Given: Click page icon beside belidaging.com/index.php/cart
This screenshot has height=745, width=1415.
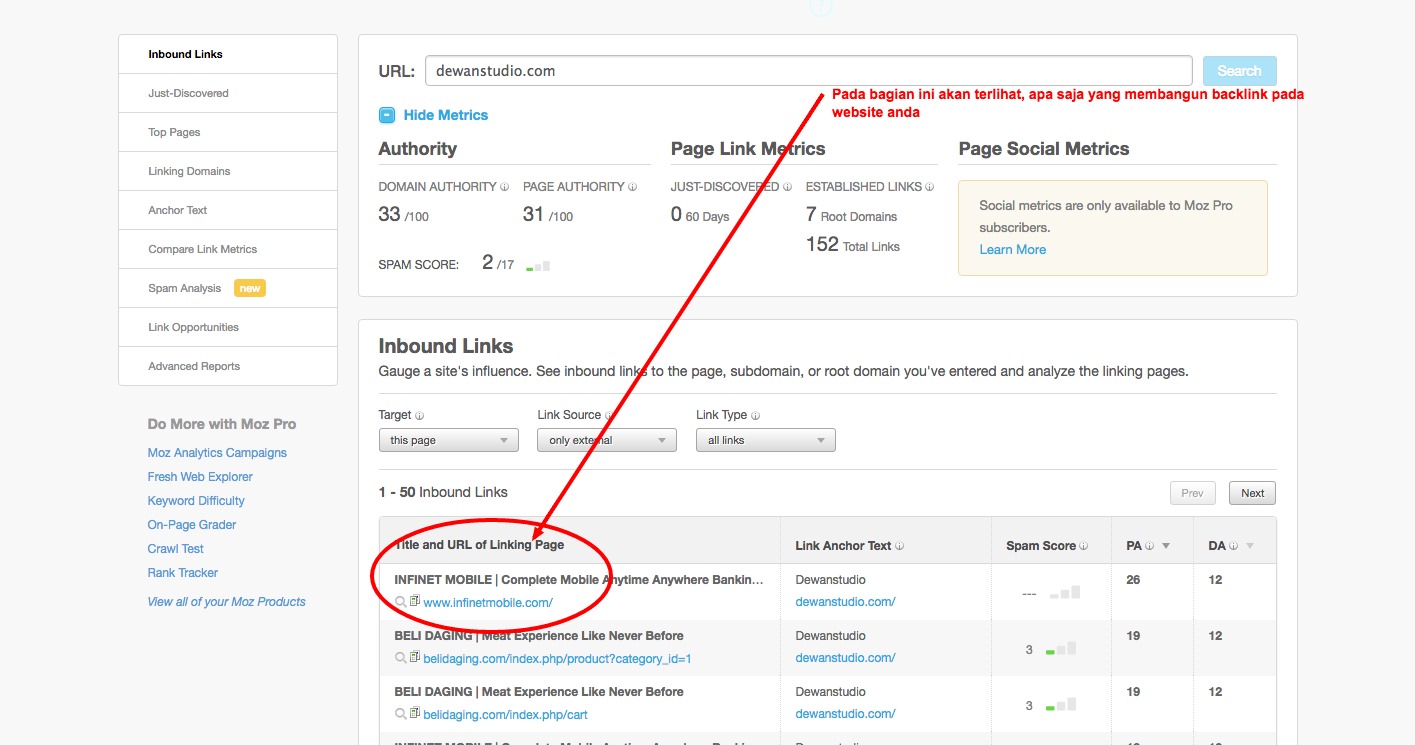Looking at the screenshot, I should pyautogui.click(x=415, y=714).
